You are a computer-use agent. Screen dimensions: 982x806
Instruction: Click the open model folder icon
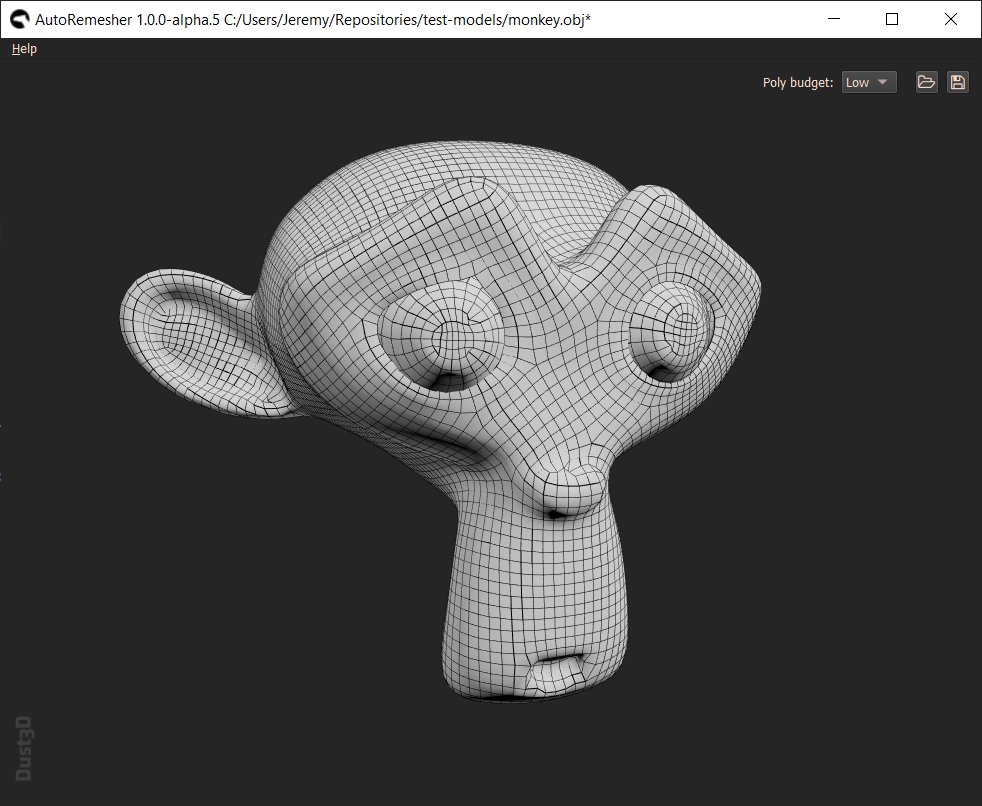[x=926, y=82]
